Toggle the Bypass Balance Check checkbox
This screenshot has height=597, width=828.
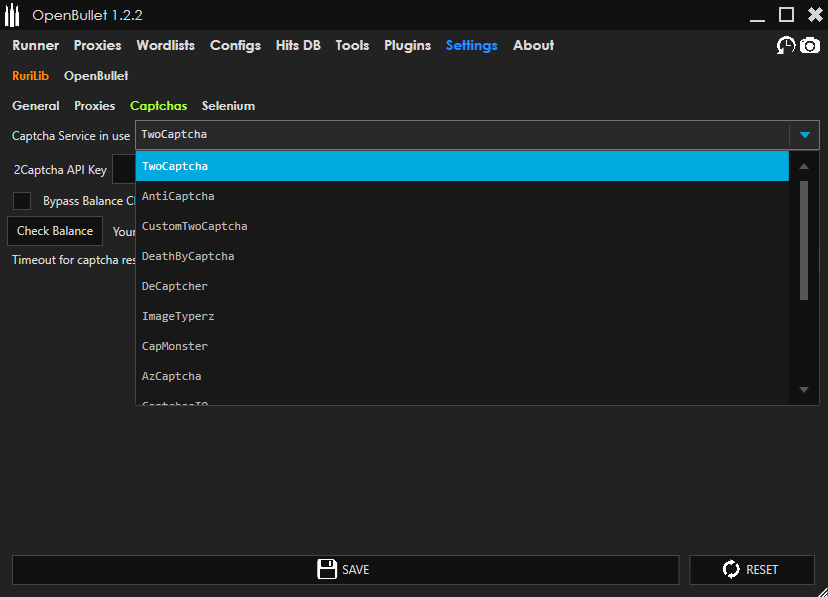[22, 201]
